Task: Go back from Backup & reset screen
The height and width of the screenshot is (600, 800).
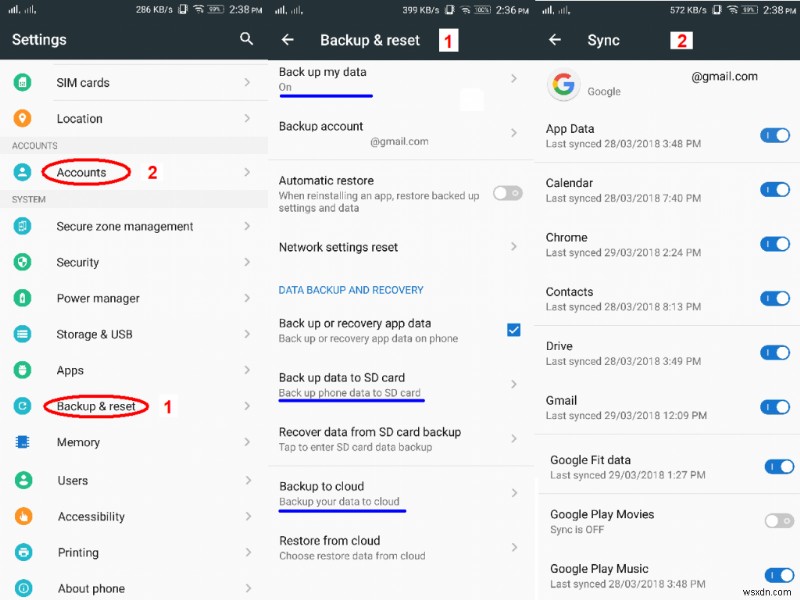Action: tap(287, 39)
